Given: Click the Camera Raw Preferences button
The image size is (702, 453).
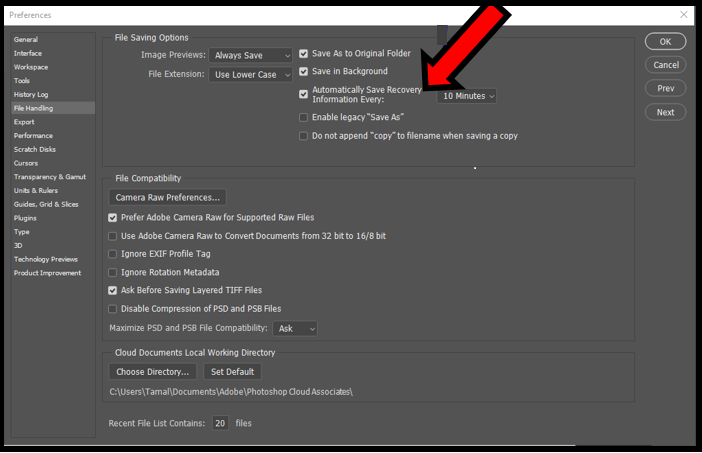Looking at the screenshot, I should (167, 197).
